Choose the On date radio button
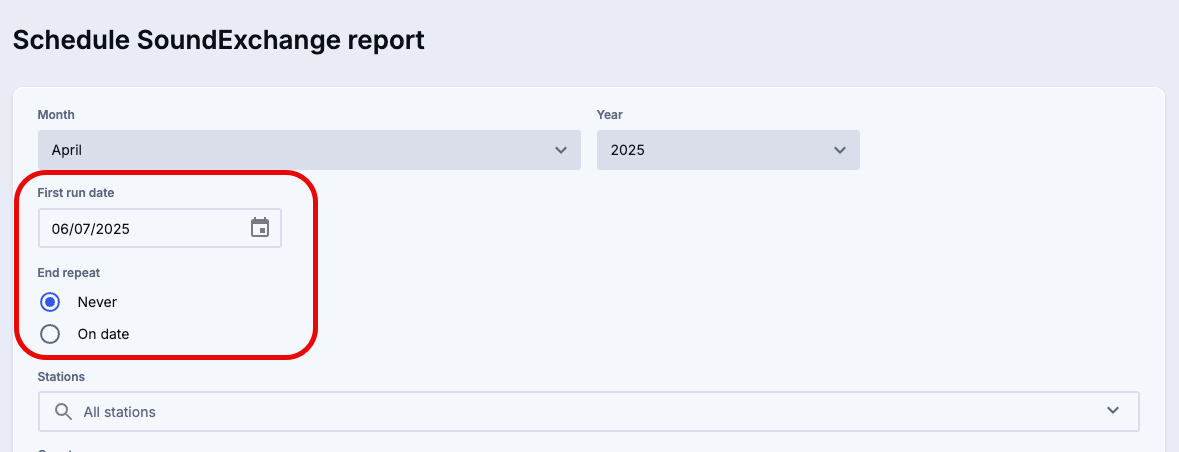 tap(50, 334)
